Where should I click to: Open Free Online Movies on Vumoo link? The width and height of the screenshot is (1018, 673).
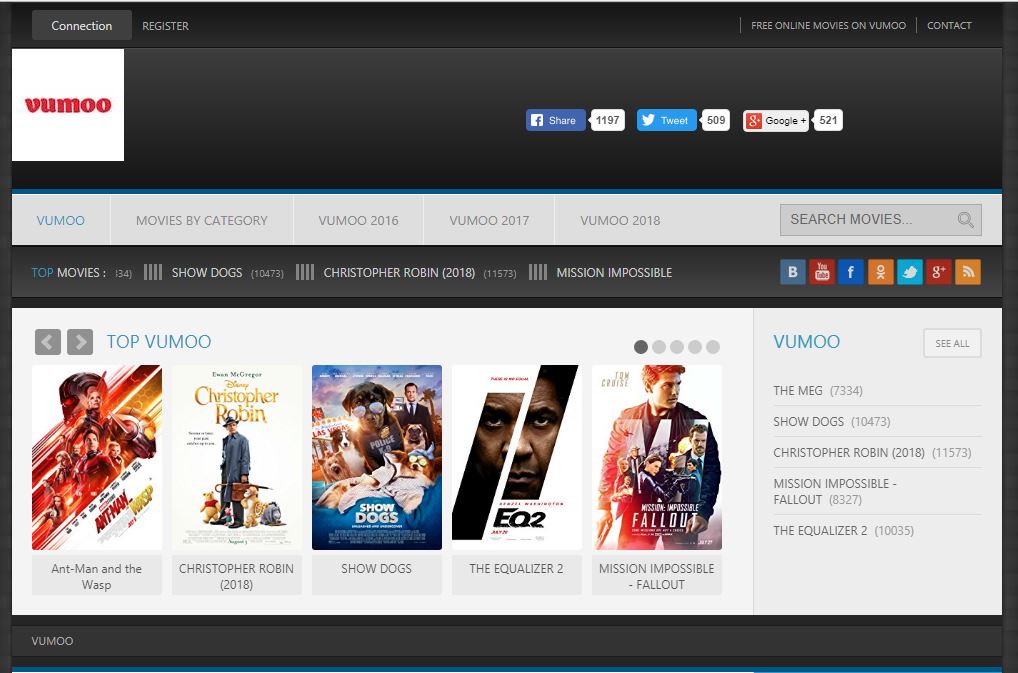pyautogui.click(x=828, y=25)
